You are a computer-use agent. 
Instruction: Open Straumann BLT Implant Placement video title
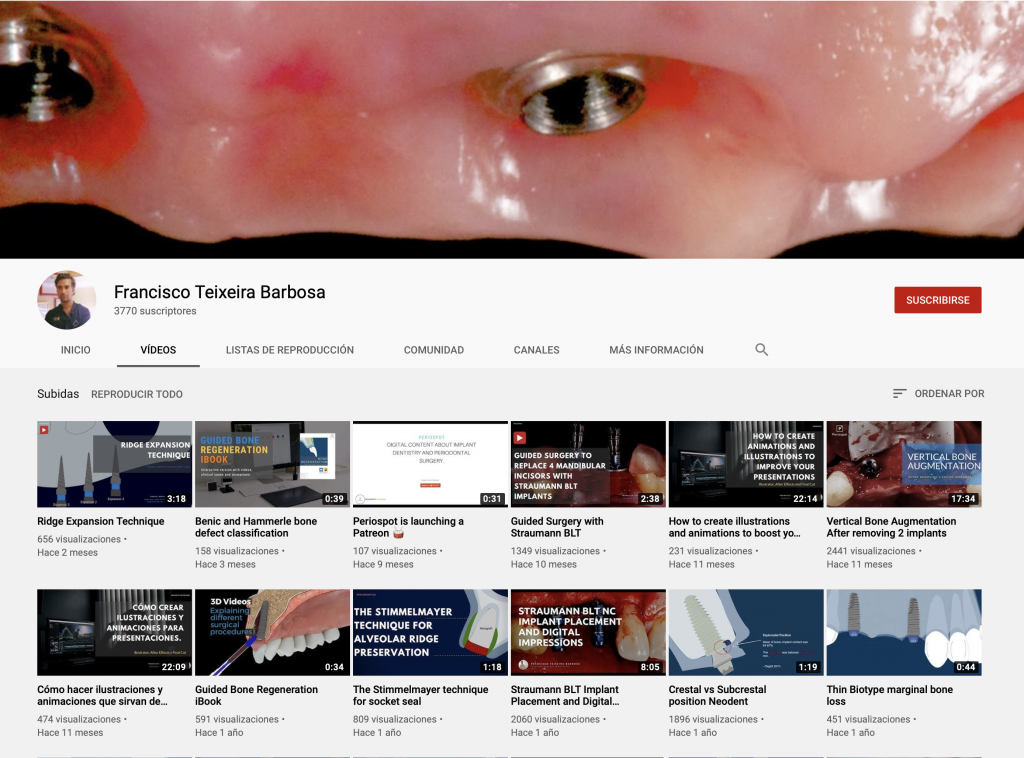click(564, 695)
